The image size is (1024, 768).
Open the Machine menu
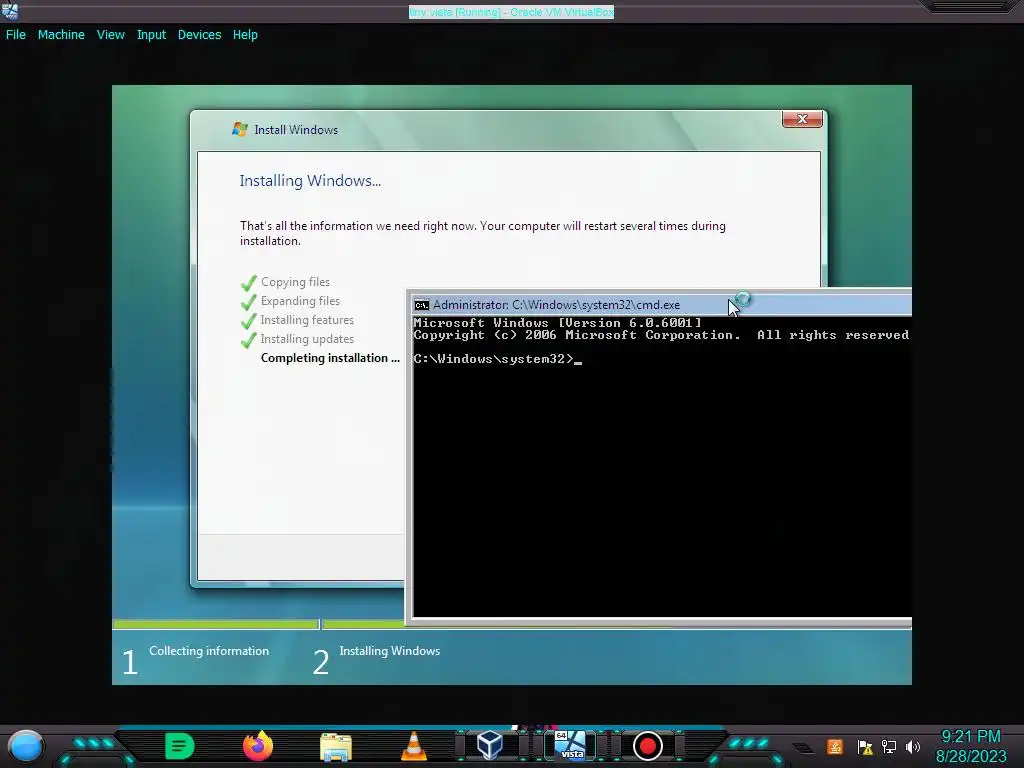[x=61, y=35]
